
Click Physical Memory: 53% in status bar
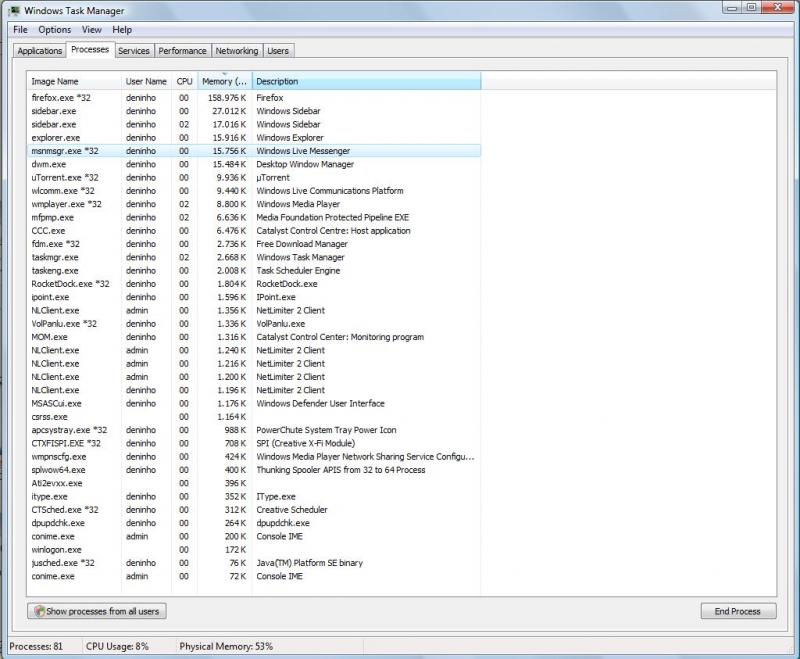(226, 646)
